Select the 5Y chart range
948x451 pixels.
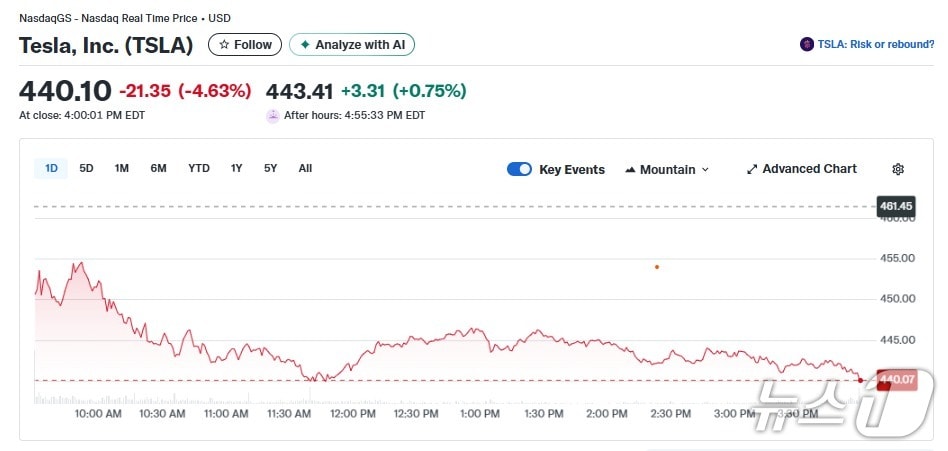pyautogui.click(x=271, y=168)
